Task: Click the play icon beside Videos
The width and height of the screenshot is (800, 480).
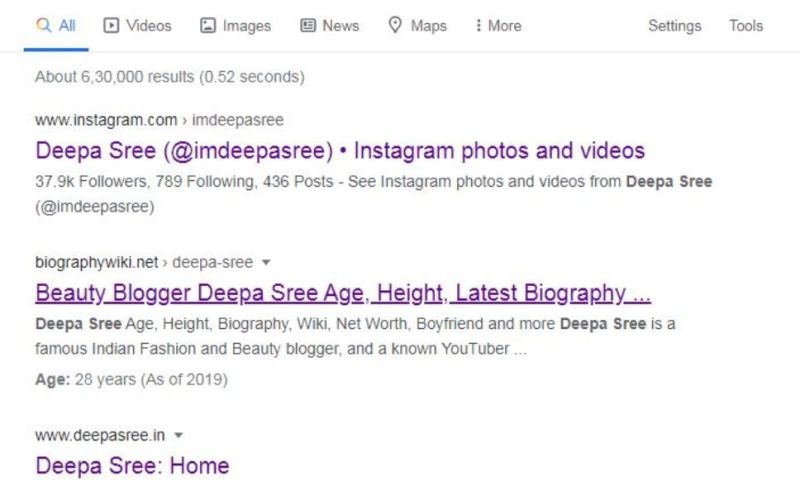Action: coord(111,26)
